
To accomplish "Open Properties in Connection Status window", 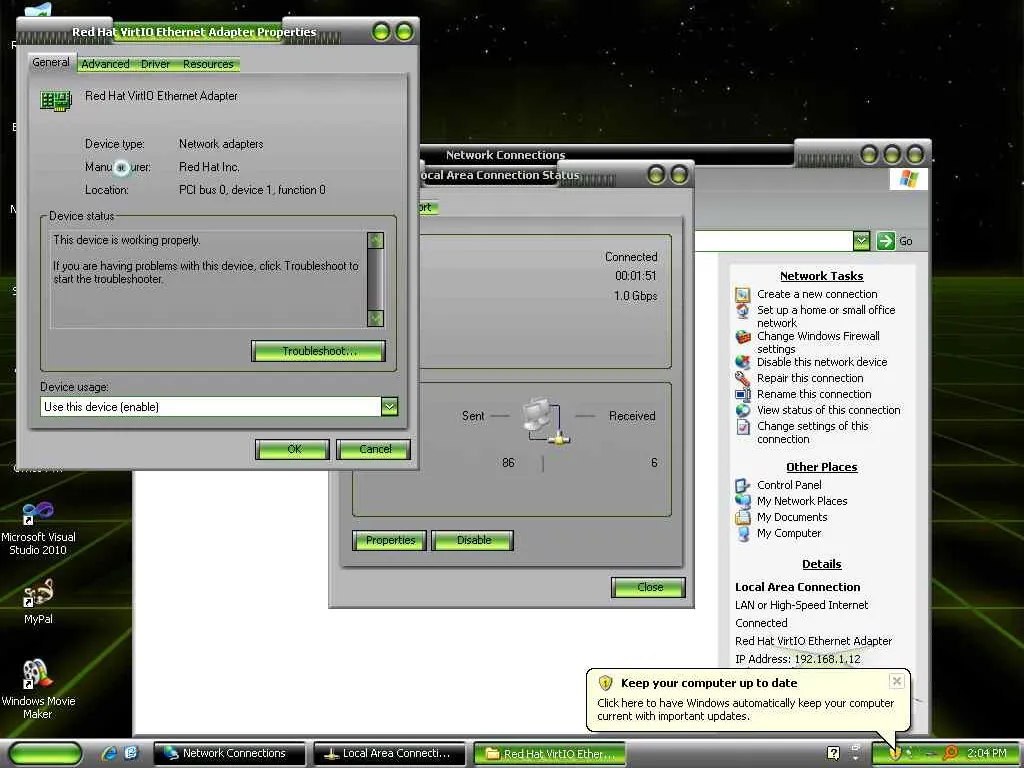I will tap(390, 540).
